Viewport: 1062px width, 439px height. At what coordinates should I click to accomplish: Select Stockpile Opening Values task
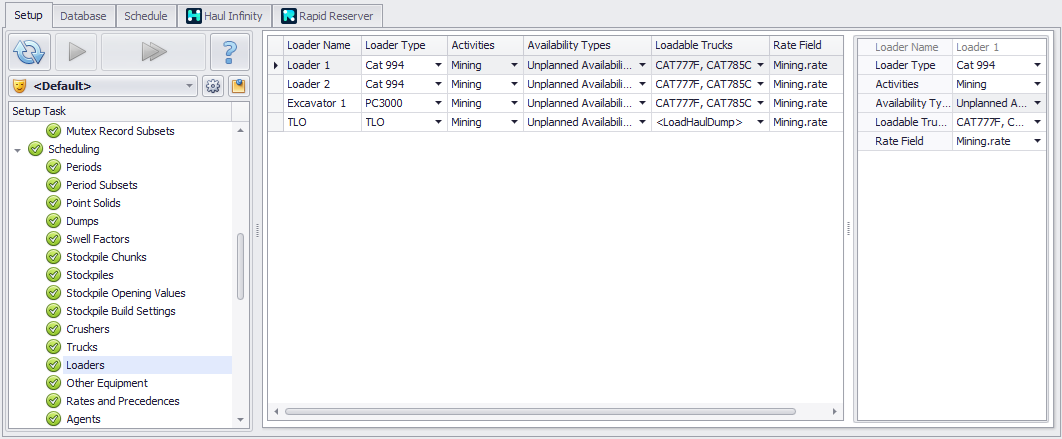[x=126, y=293]
